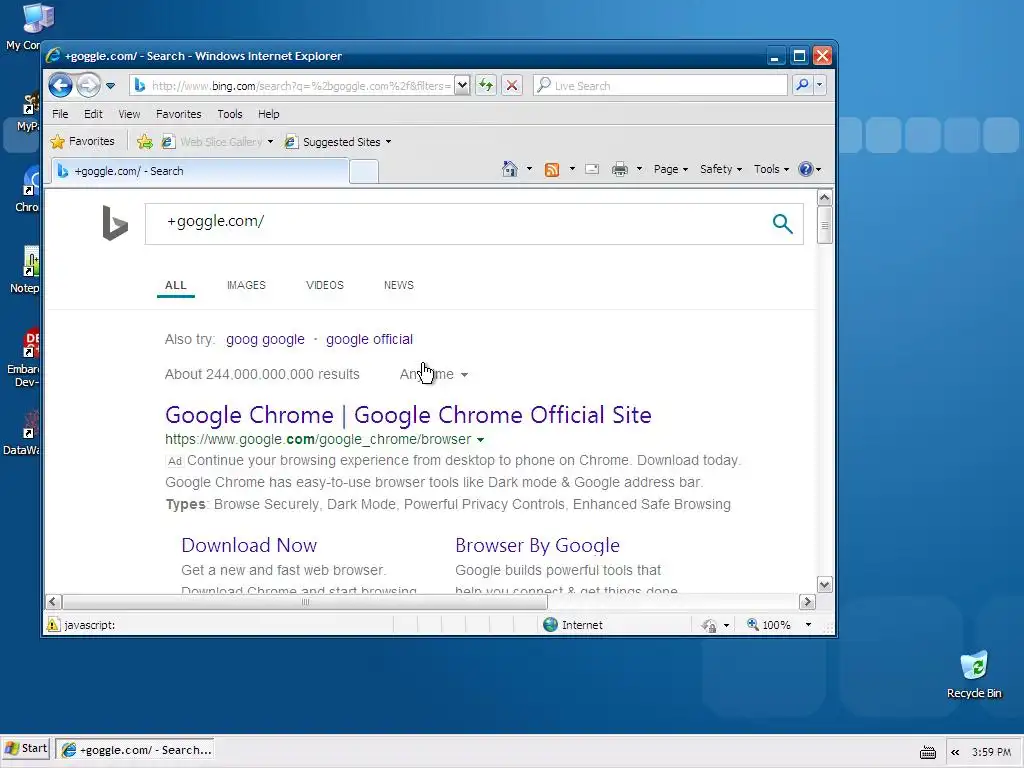The image size is (1024, 768).
Task: Stop loading with the red X icon
Action: 512,86
